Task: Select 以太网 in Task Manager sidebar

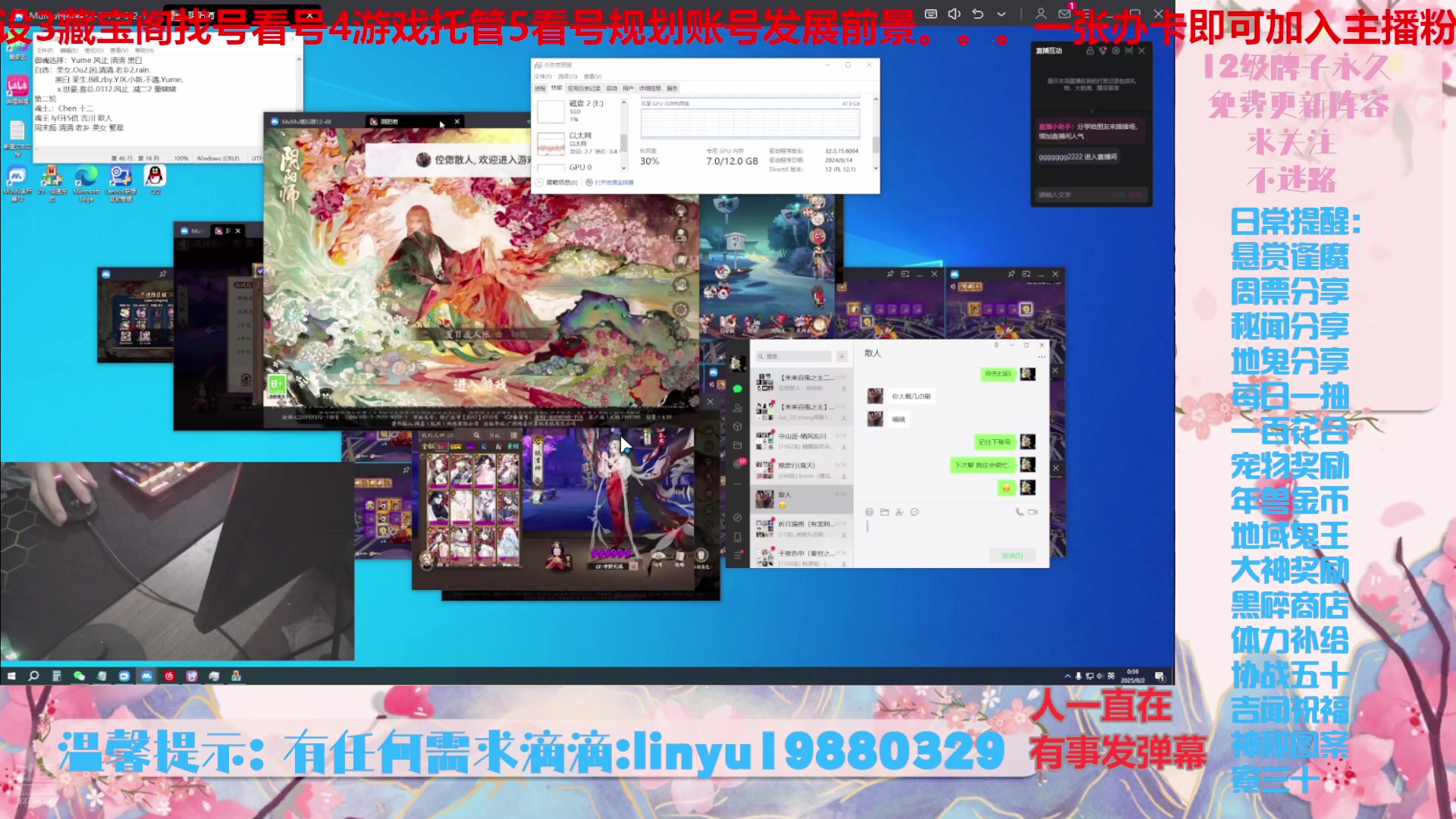Action: click(x=578, y=143)
